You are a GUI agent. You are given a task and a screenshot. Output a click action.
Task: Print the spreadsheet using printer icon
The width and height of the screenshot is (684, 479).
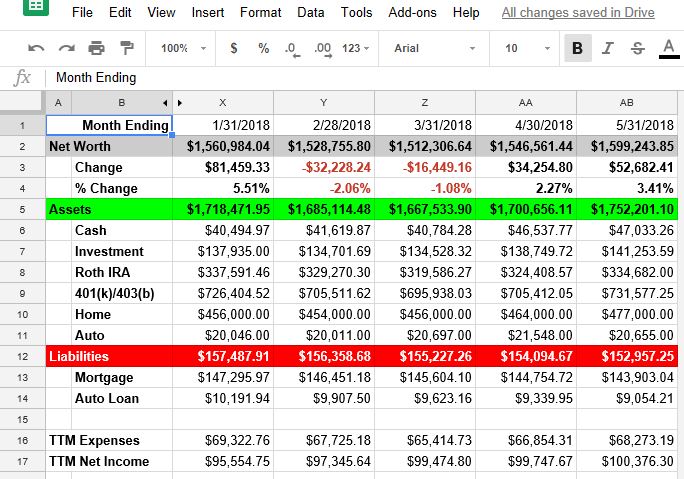(x=96, y=48)
